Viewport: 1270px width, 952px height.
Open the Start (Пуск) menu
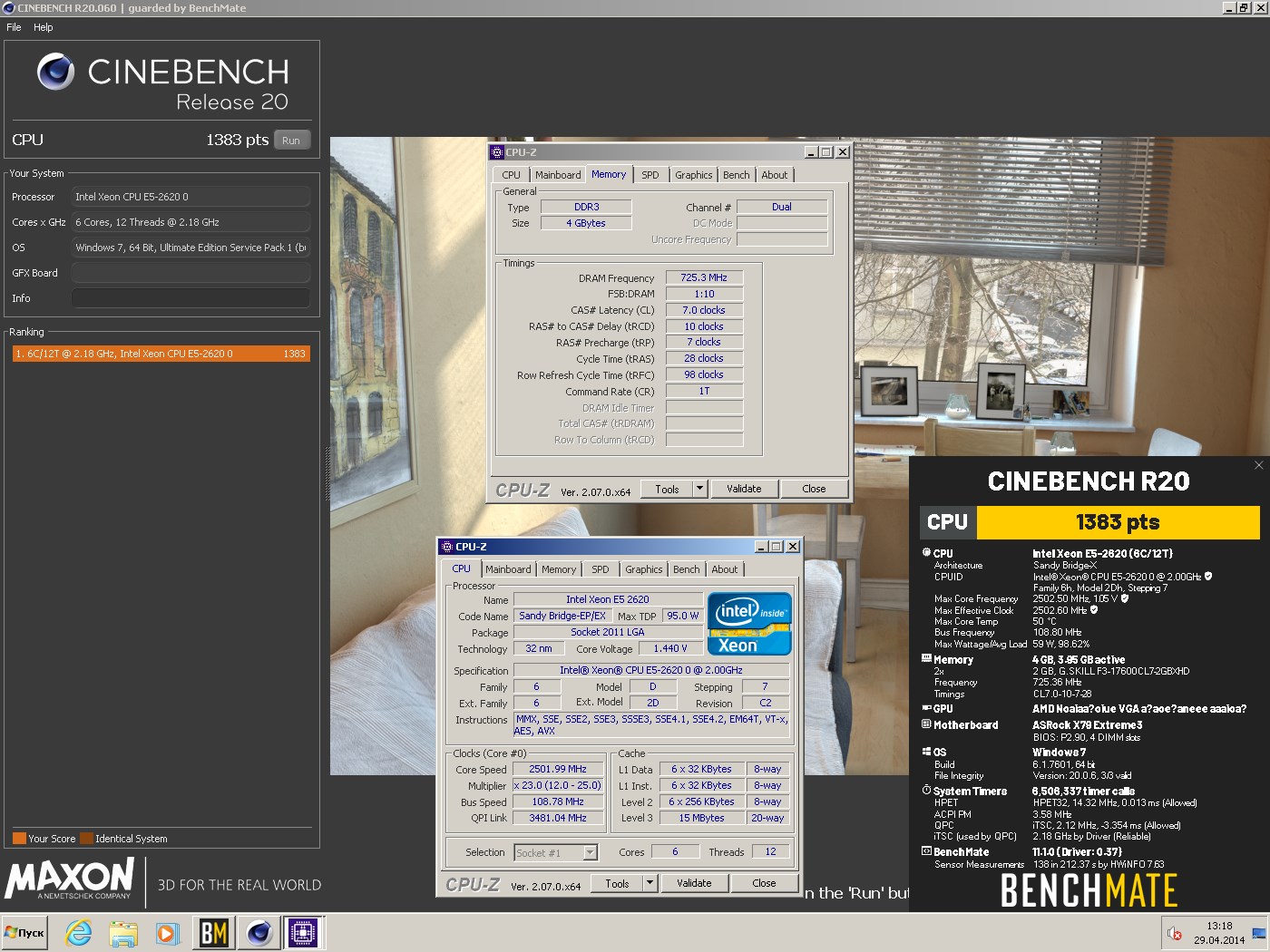point(24,933)
